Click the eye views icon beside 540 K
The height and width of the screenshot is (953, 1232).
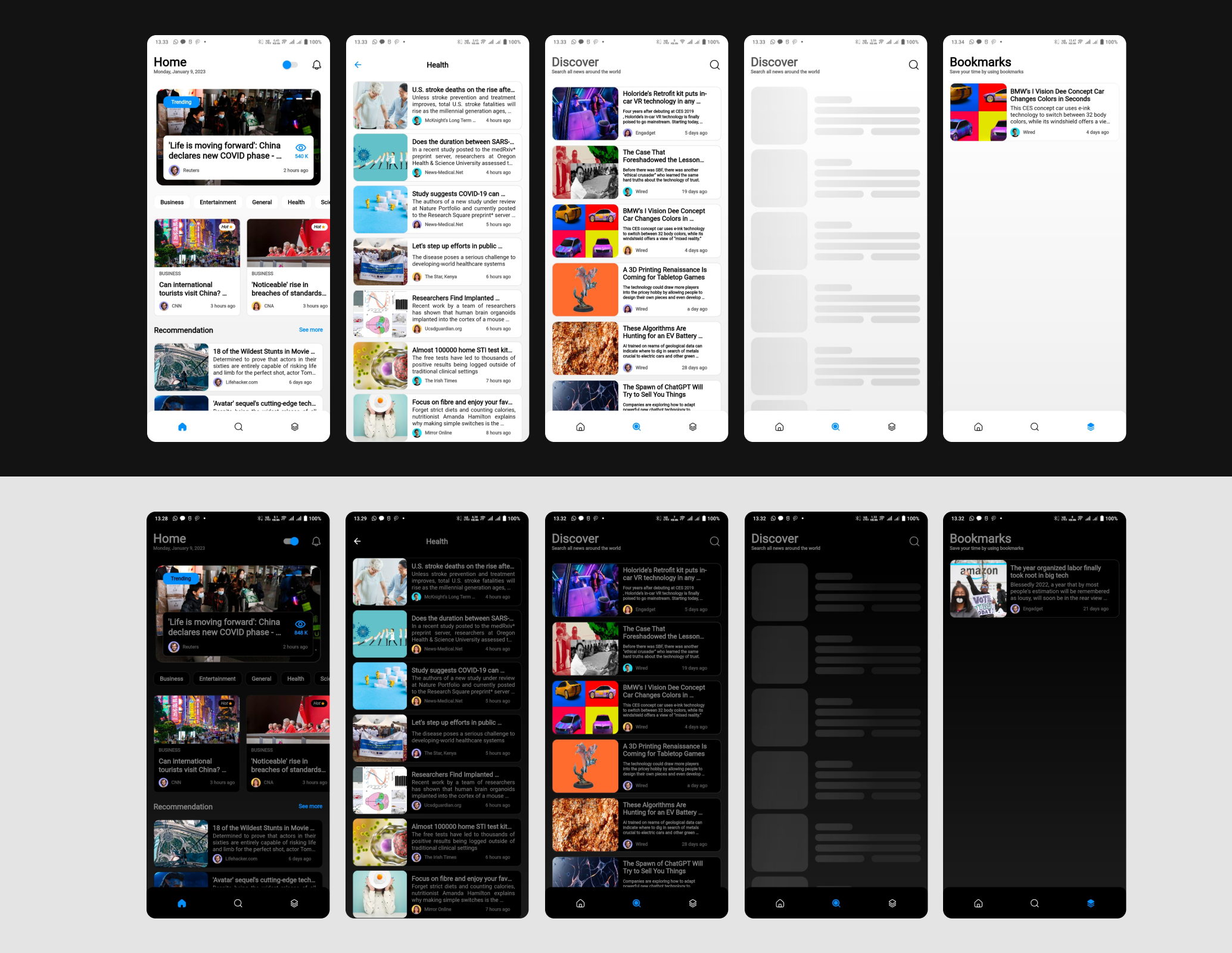(x=301, y=148)
